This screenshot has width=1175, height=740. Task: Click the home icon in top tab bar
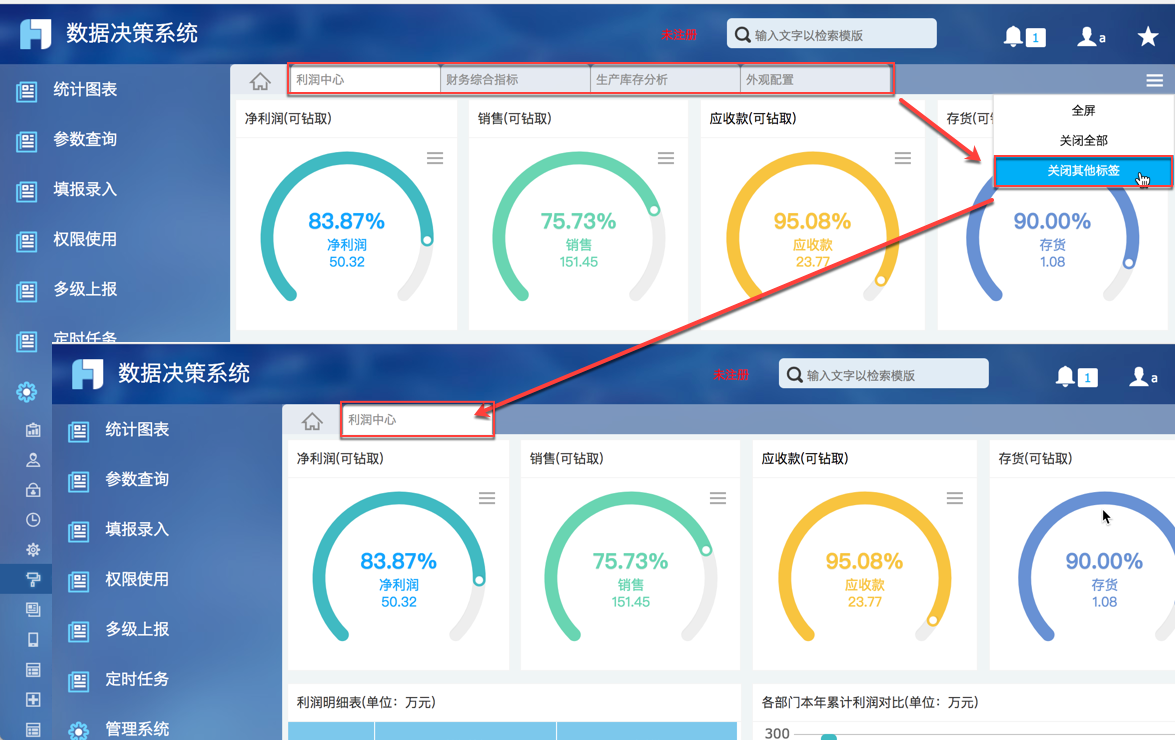260,81
